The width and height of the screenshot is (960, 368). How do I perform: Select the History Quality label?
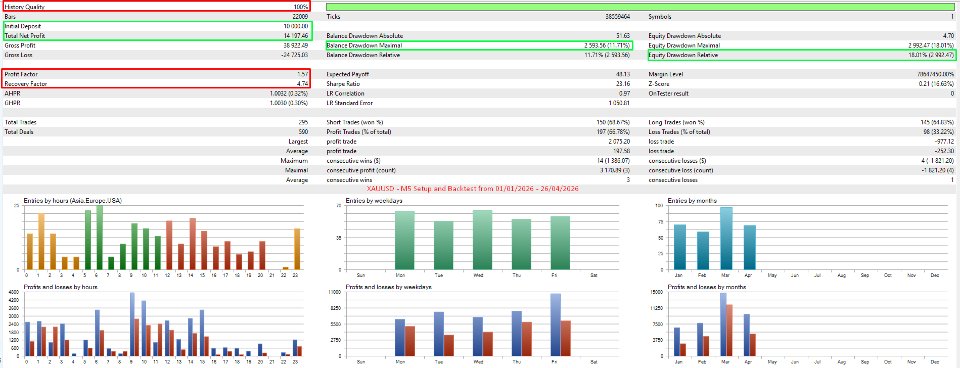click(24, 6)
